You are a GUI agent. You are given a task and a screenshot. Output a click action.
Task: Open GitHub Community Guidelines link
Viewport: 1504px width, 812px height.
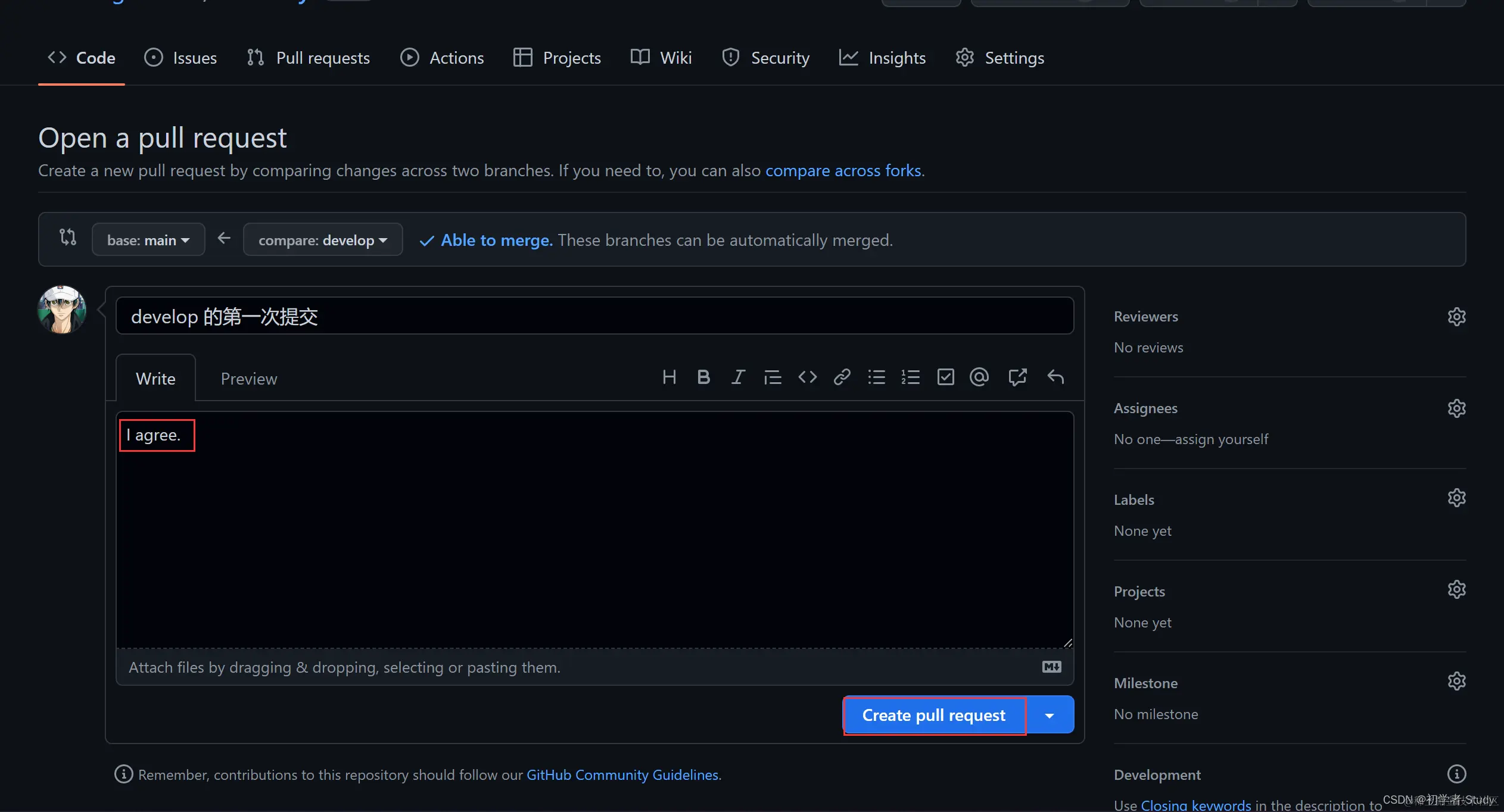(622, 774)
